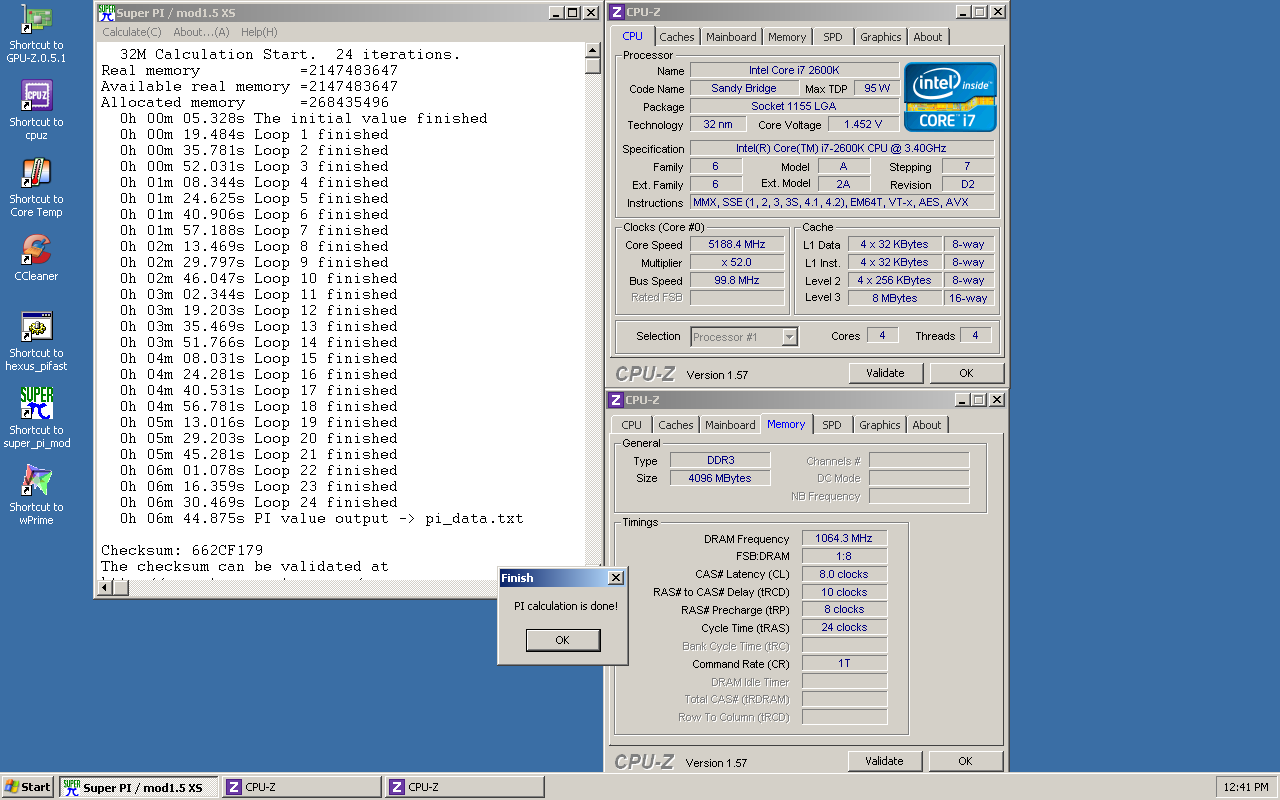Switch to Mainboard tab in top CPU-Z window

point(731,37)
